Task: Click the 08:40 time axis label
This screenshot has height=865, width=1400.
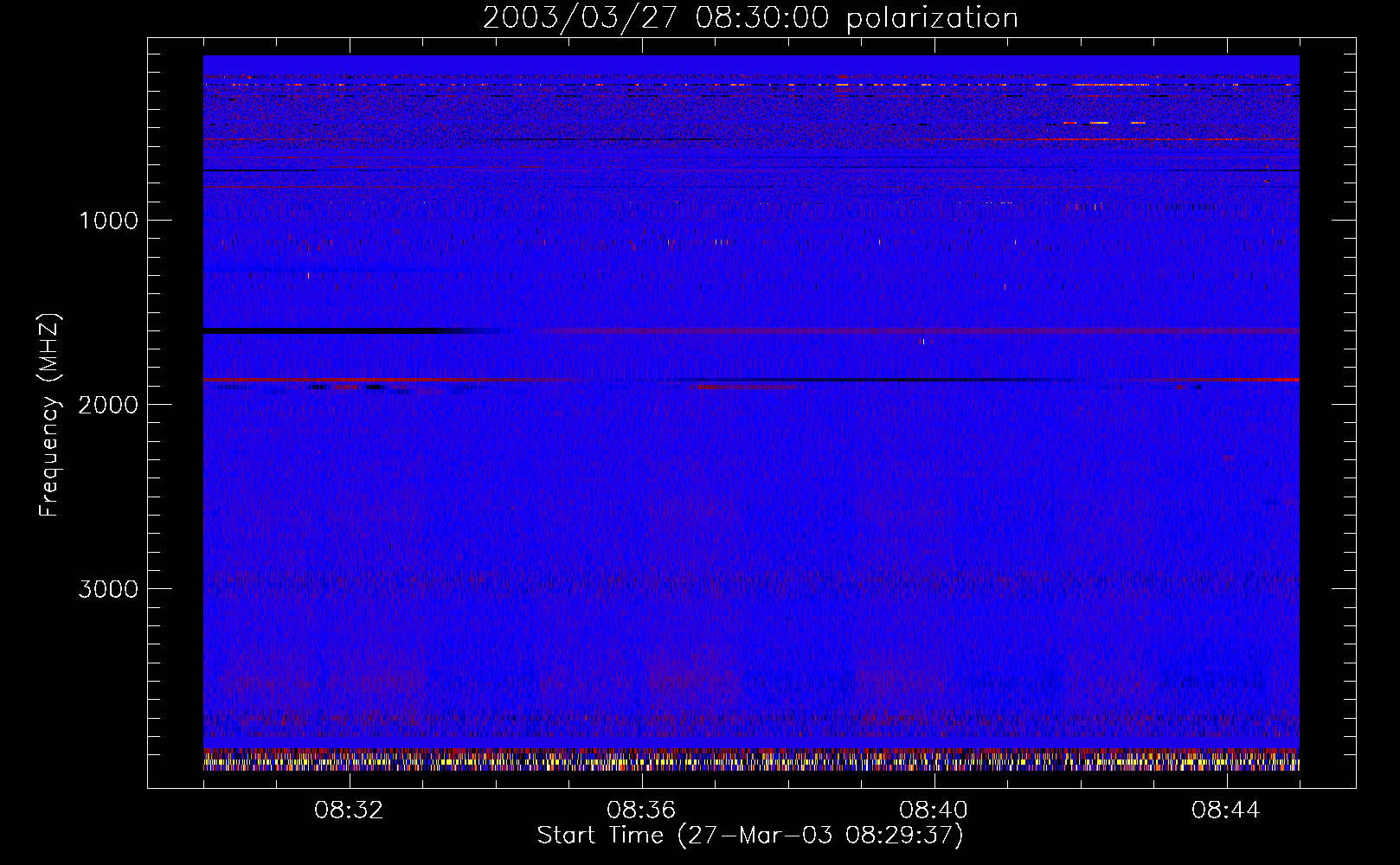Action: click(x=934, y=811)
